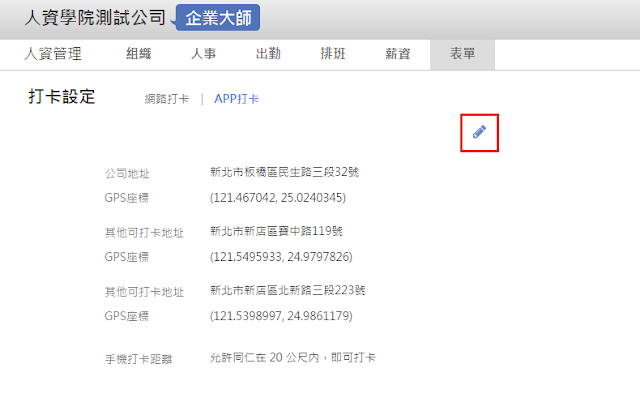The height and width of the screenshot is (398, 640).
Task: Select the 表單 menu tab
Action: click(x=462, y=54)
